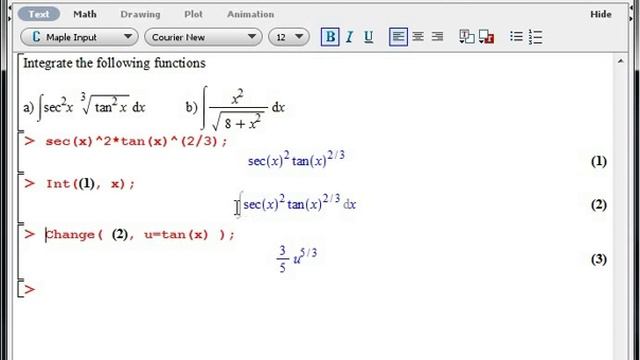
Task: Switch to the Math tab
Action: click(85, 14)
